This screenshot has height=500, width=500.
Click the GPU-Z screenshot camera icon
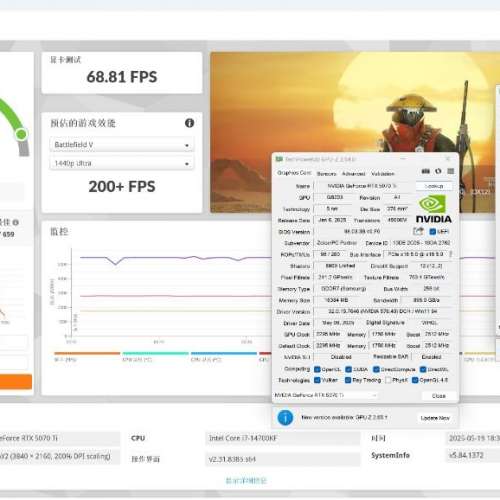pyautogui.click(x=426, y=171)
